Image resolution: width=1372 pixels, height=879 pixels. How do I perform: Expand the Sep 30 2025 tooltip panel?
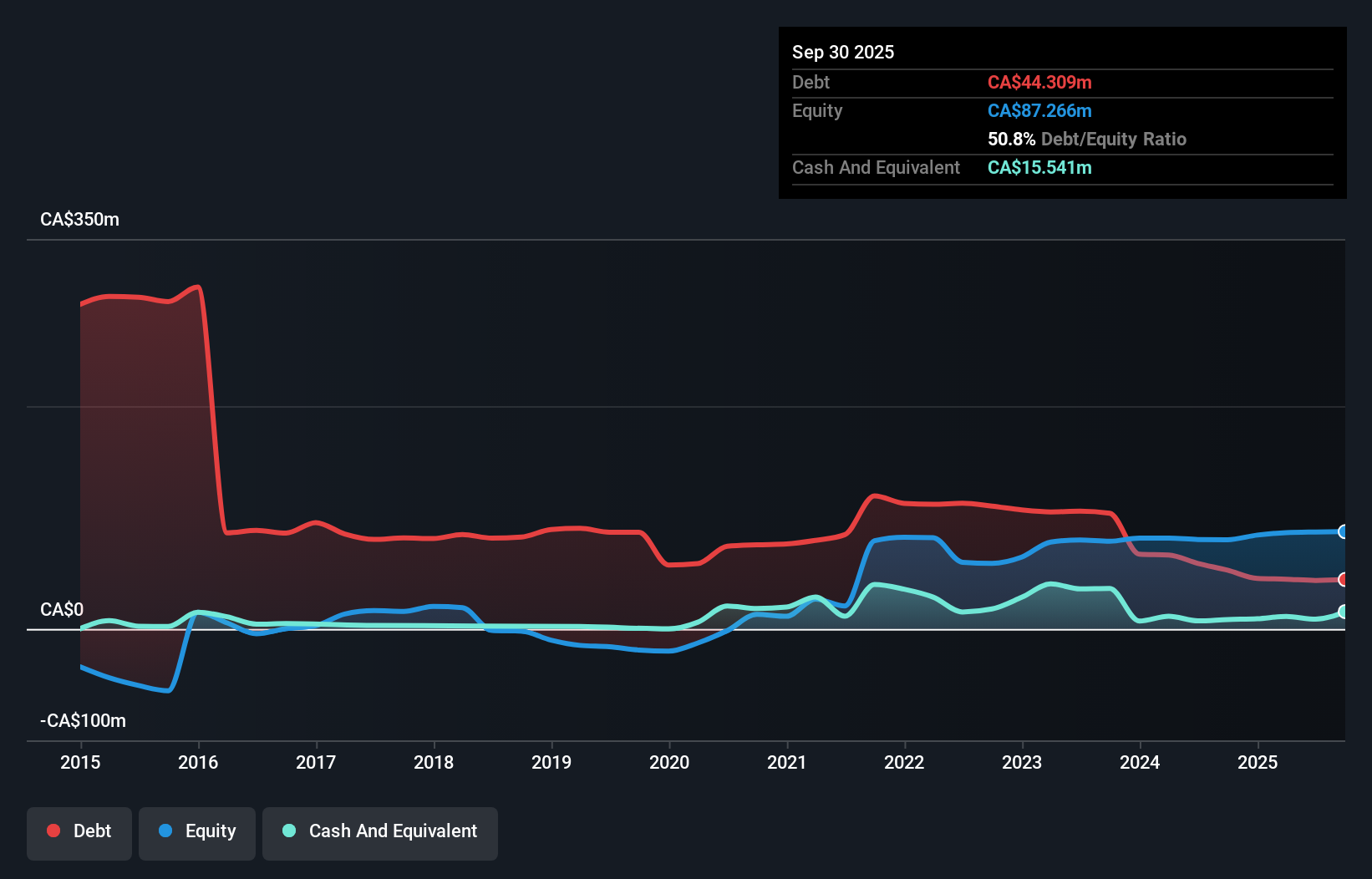843,52
